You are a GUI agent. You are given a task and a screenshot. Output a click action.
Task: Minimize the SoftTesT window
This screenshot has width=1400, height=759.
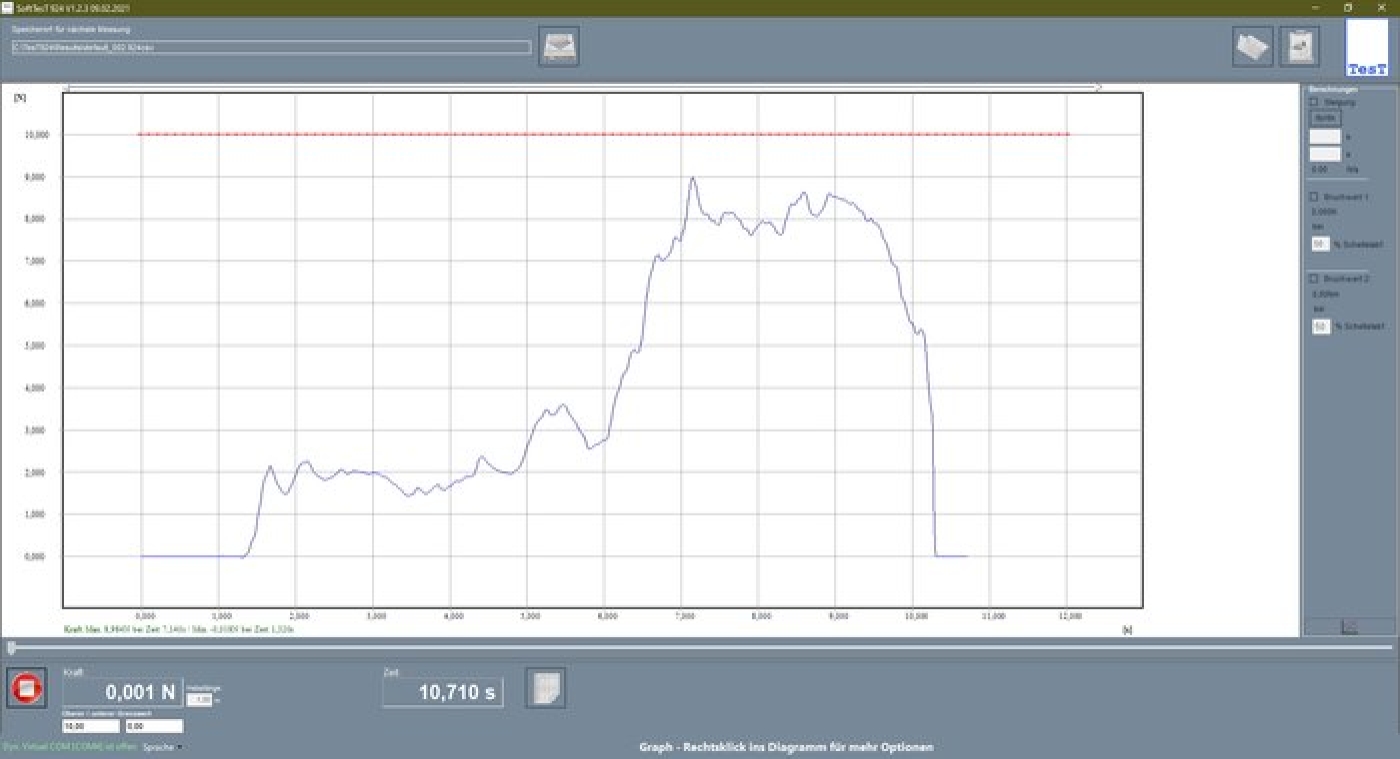point(1314,7)
